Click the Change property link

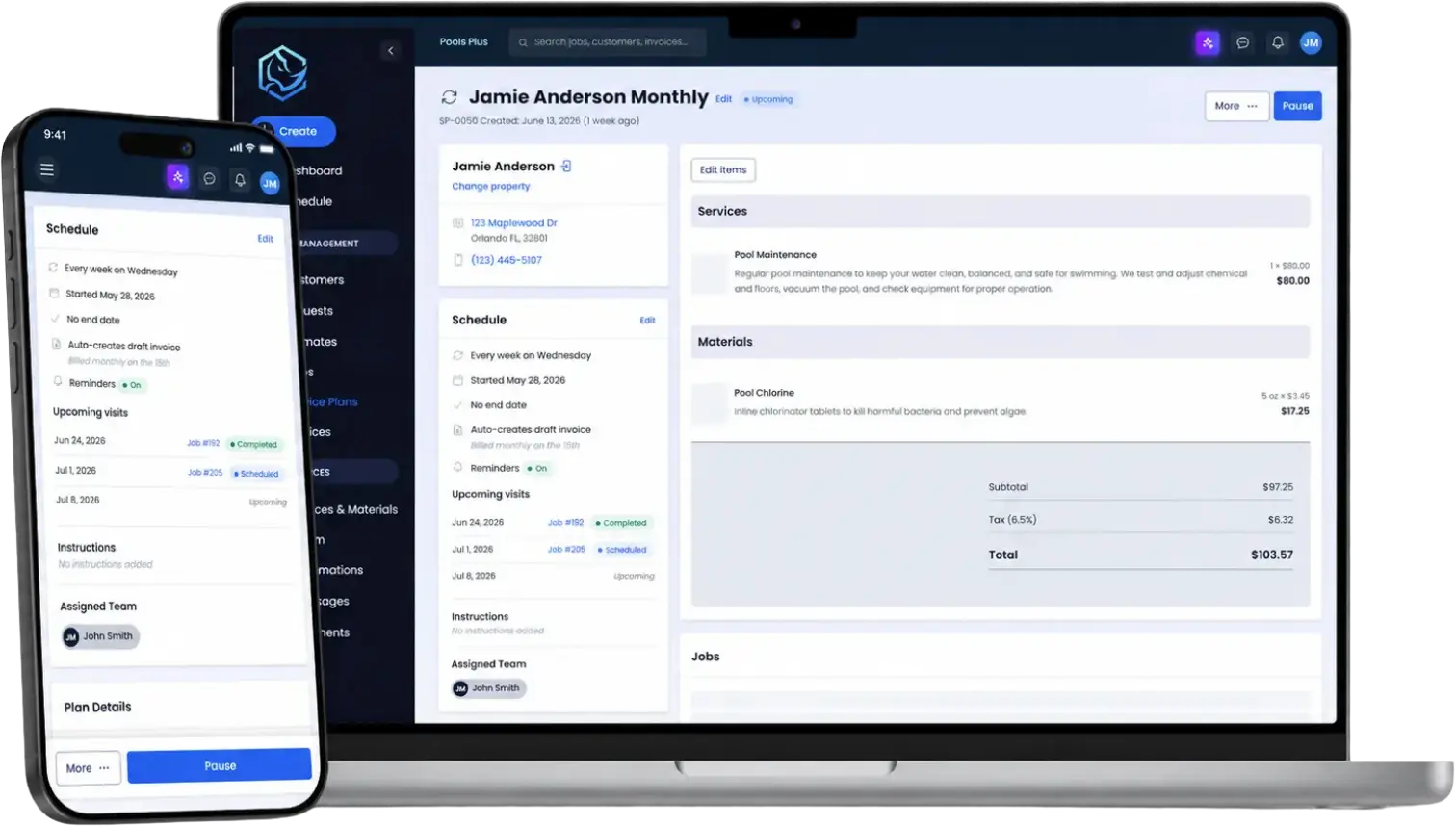coord(491,187)
